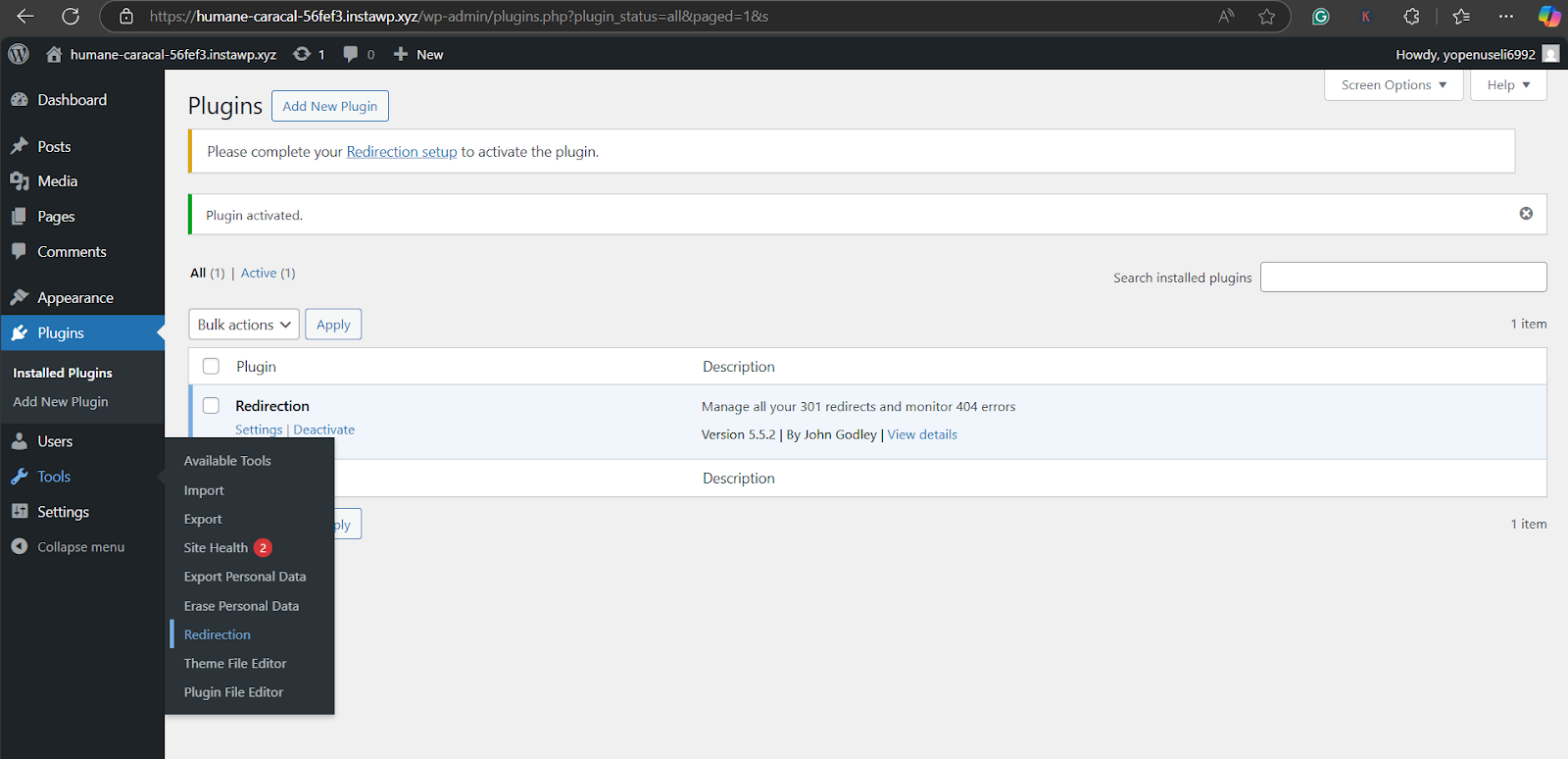1568x759 pixels.
Task: Click the New button in admin bar
Action: click(418, 54)
